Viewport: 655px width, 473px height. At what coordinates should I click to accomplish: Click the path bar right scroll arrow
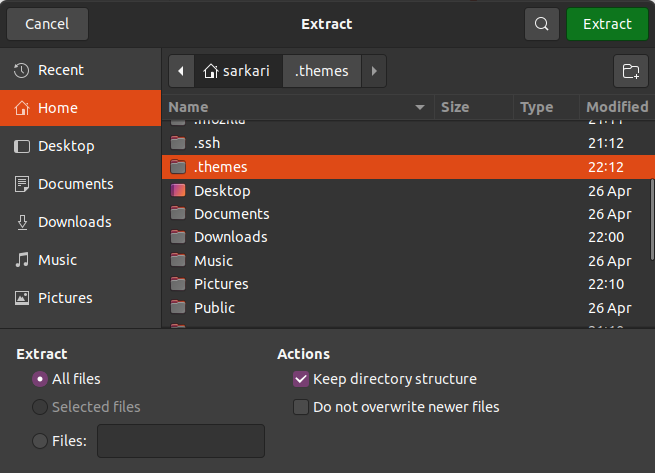pyautogui.click(x=374, y=71)
